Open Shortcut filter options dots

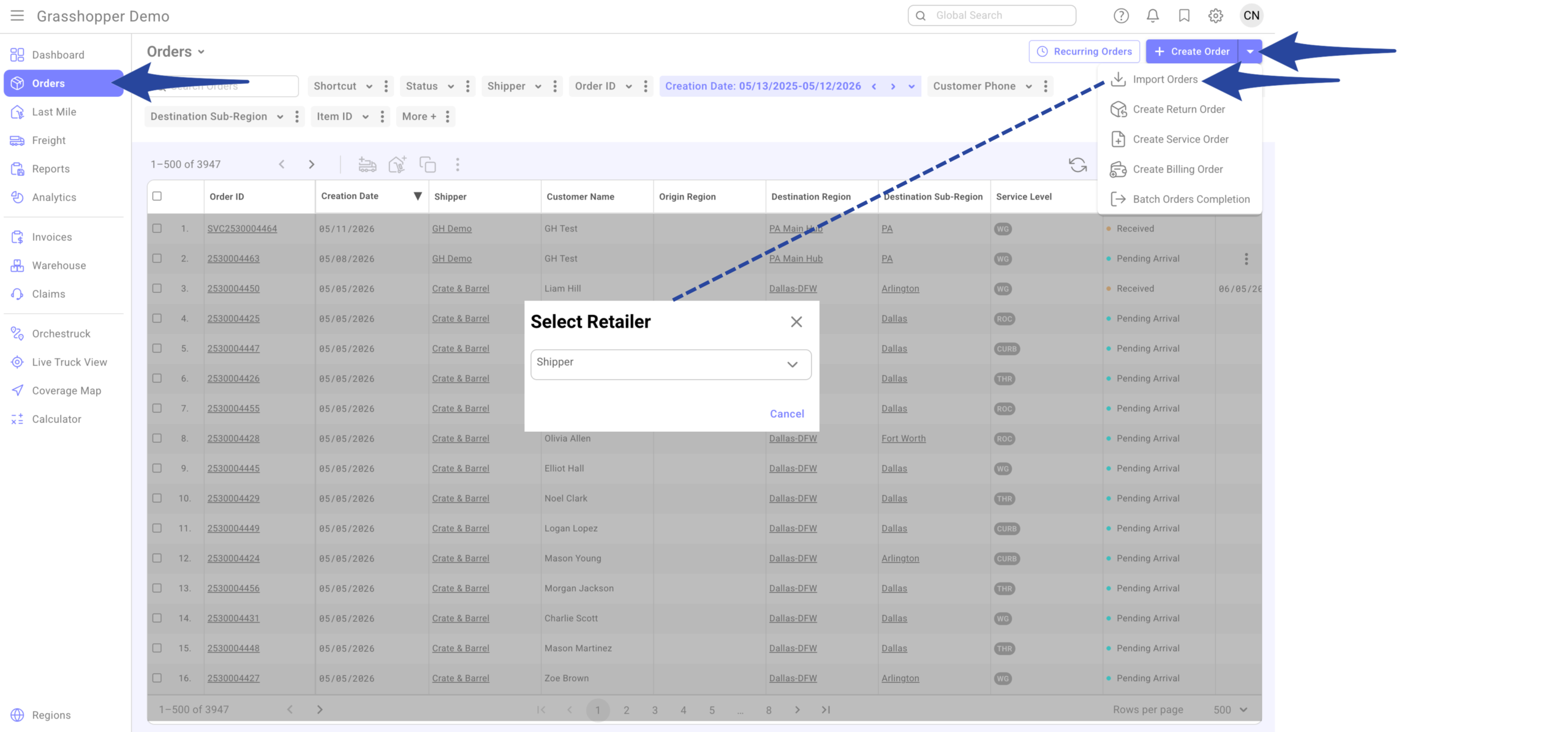tap(386, 86)
